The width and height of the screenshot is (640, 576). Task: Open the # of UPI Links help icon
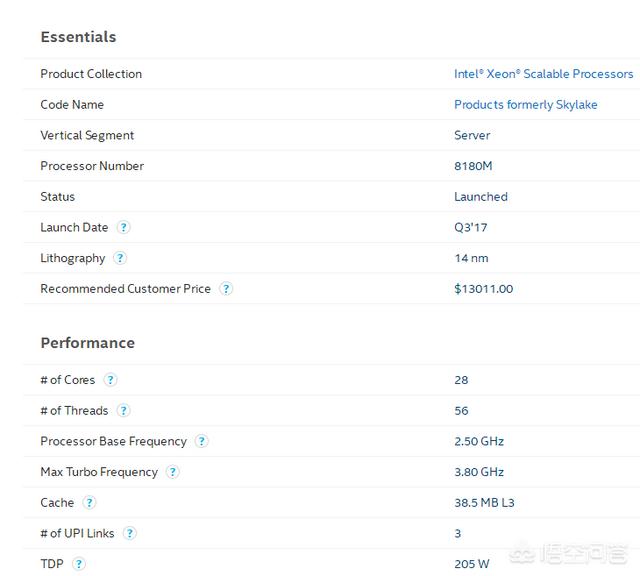(129, 533)
